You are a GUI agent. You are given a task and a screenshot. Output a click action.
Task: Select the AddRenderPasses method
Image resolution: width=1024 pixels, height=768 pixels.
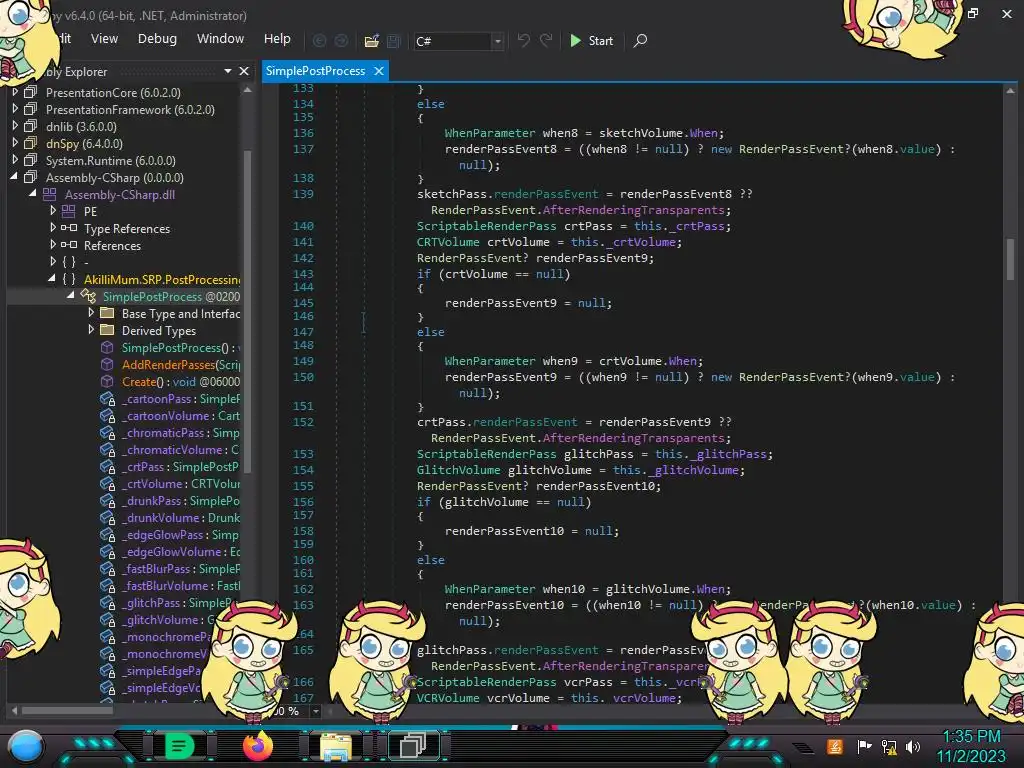[x=181, y=364]
